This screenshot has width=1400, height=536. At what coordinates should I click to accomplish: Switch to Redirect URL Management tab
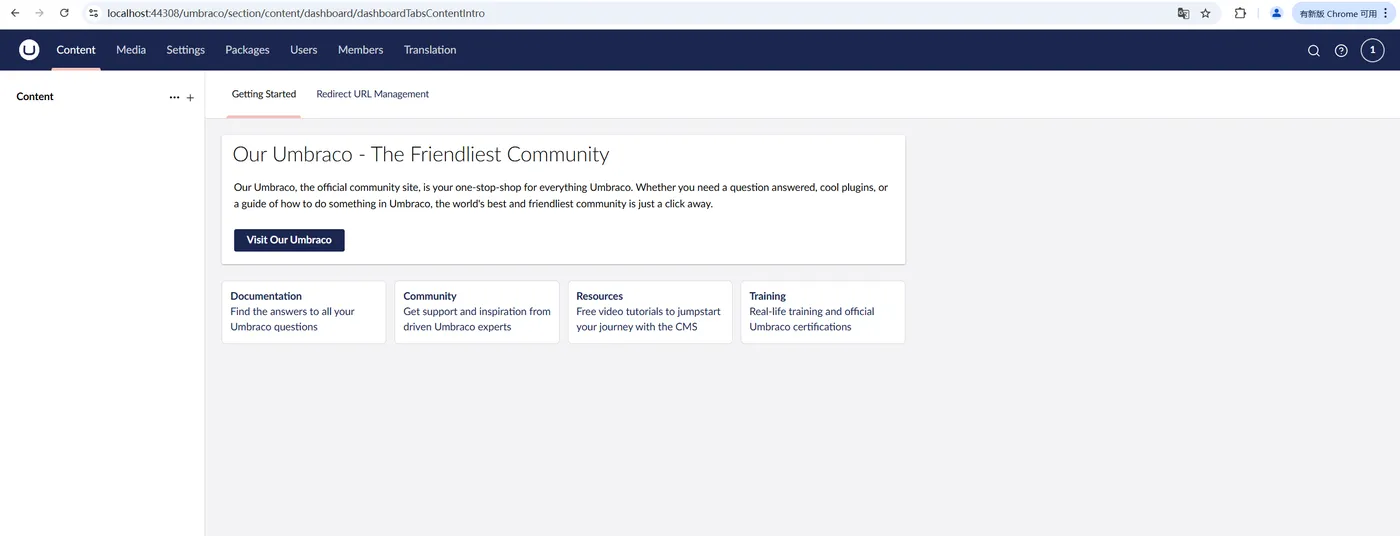373,94
